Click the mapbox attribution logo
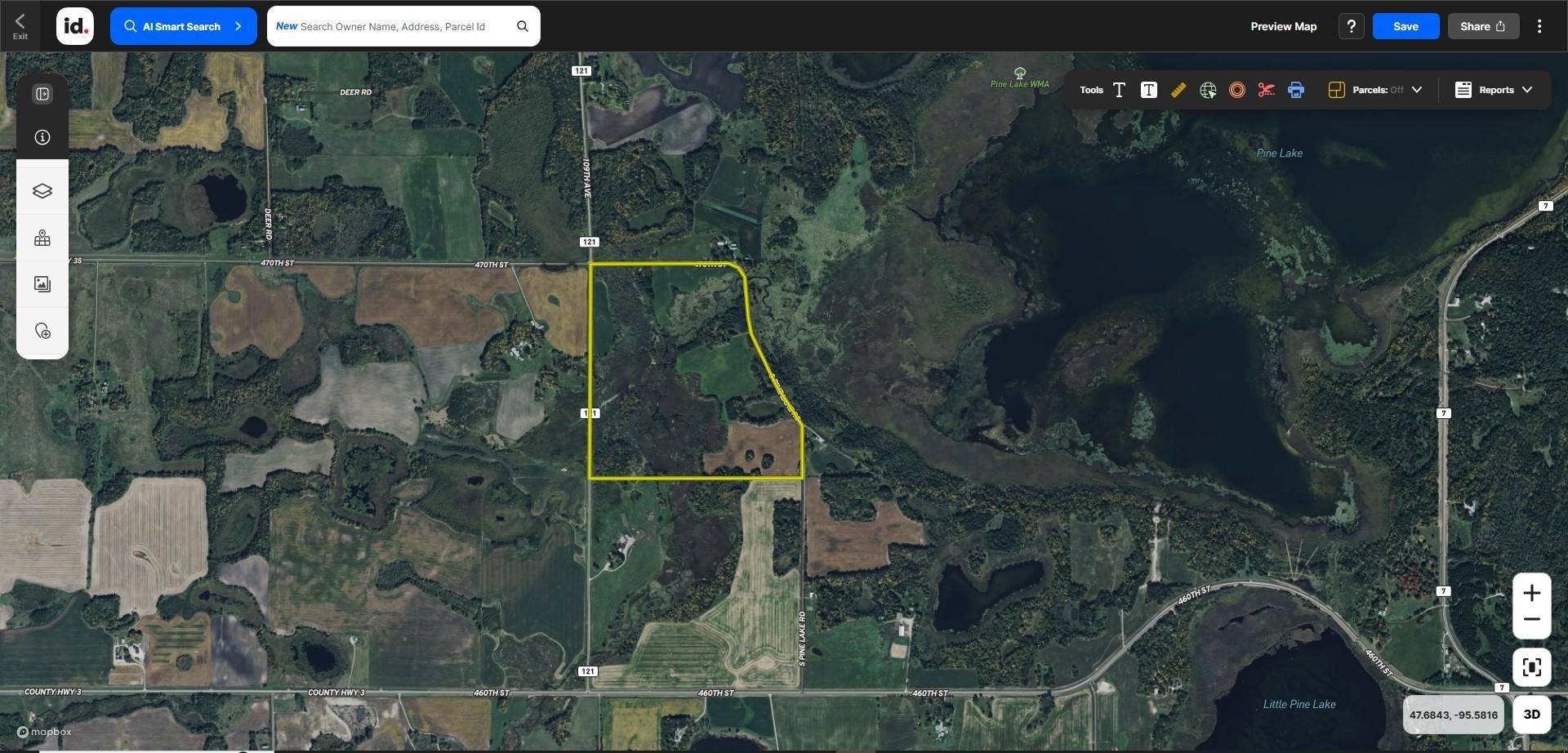Screen dimensions: 1568x753 tap(44, 732)
